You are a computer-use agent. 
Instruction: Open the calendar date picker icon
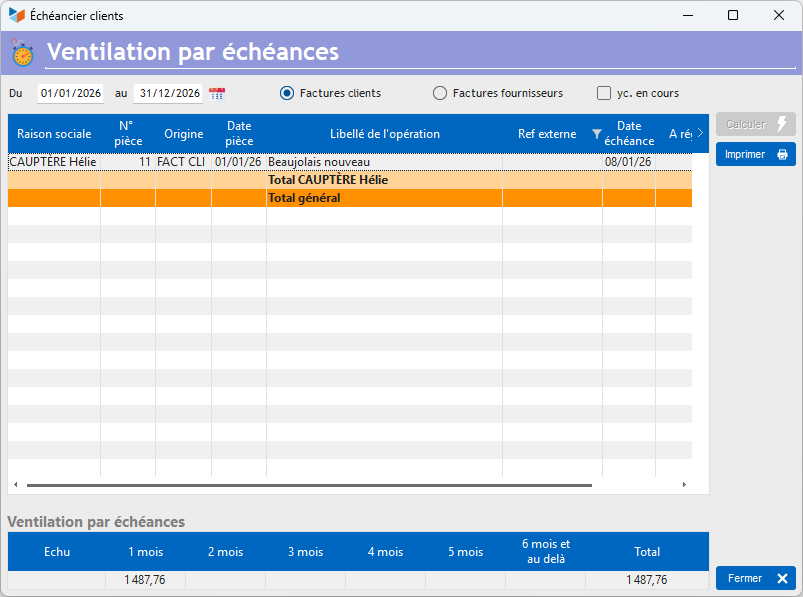click(217, 94)
